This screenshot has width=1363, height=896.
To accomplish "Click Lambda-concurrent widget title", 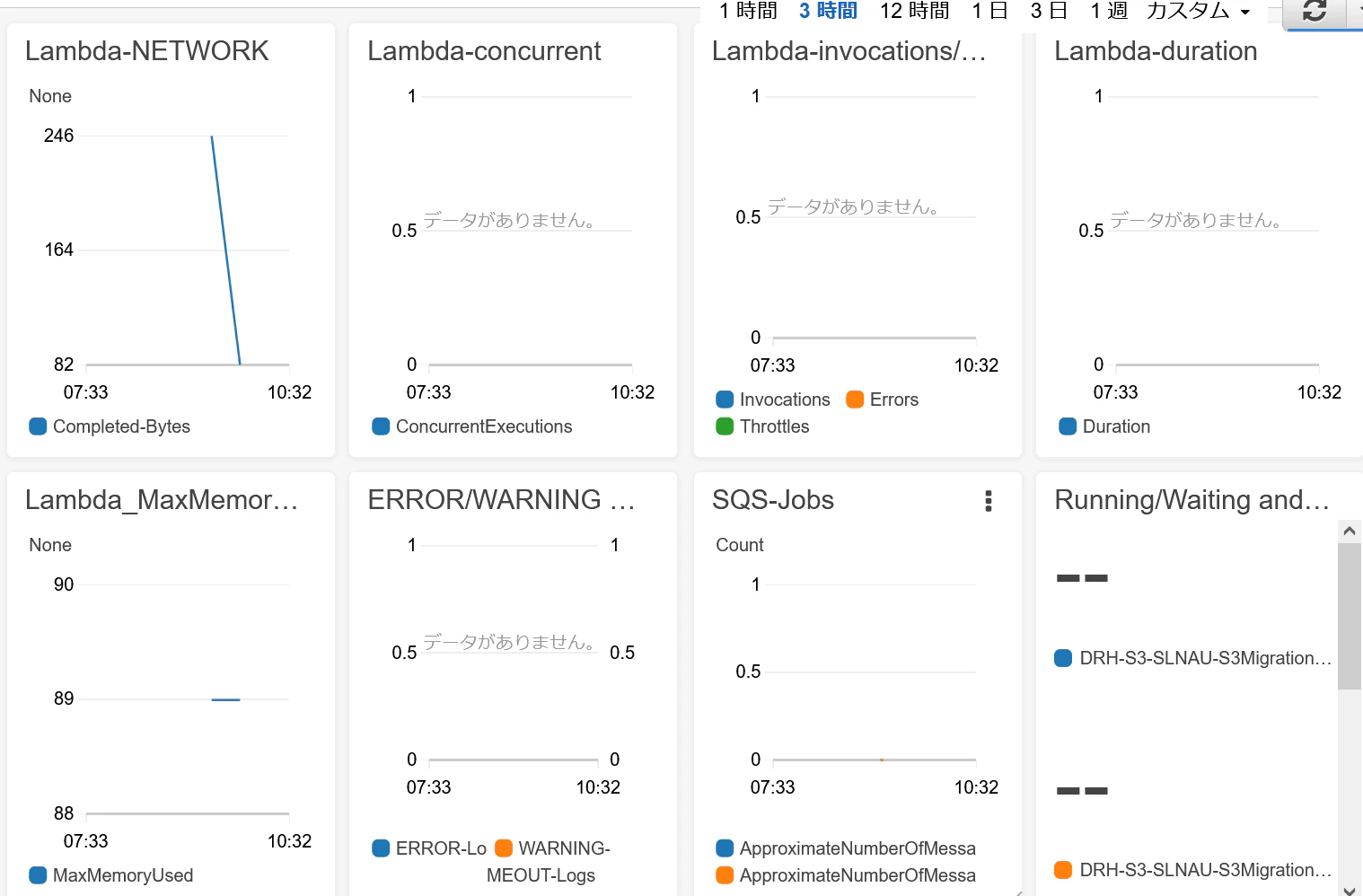I will (484, 51).
